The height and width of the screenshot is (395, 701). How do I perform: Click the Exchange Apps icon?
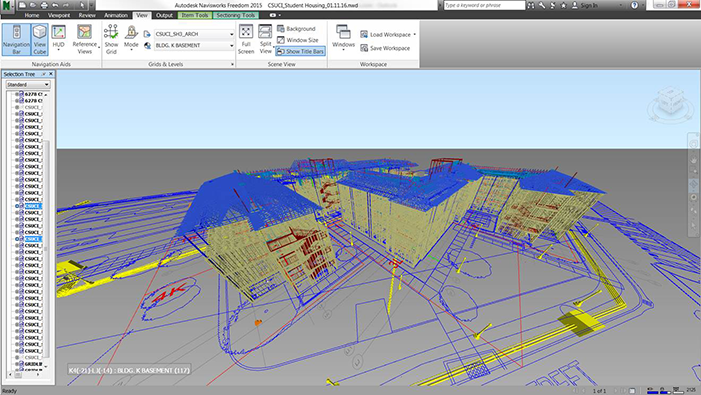tap(553, 5)
